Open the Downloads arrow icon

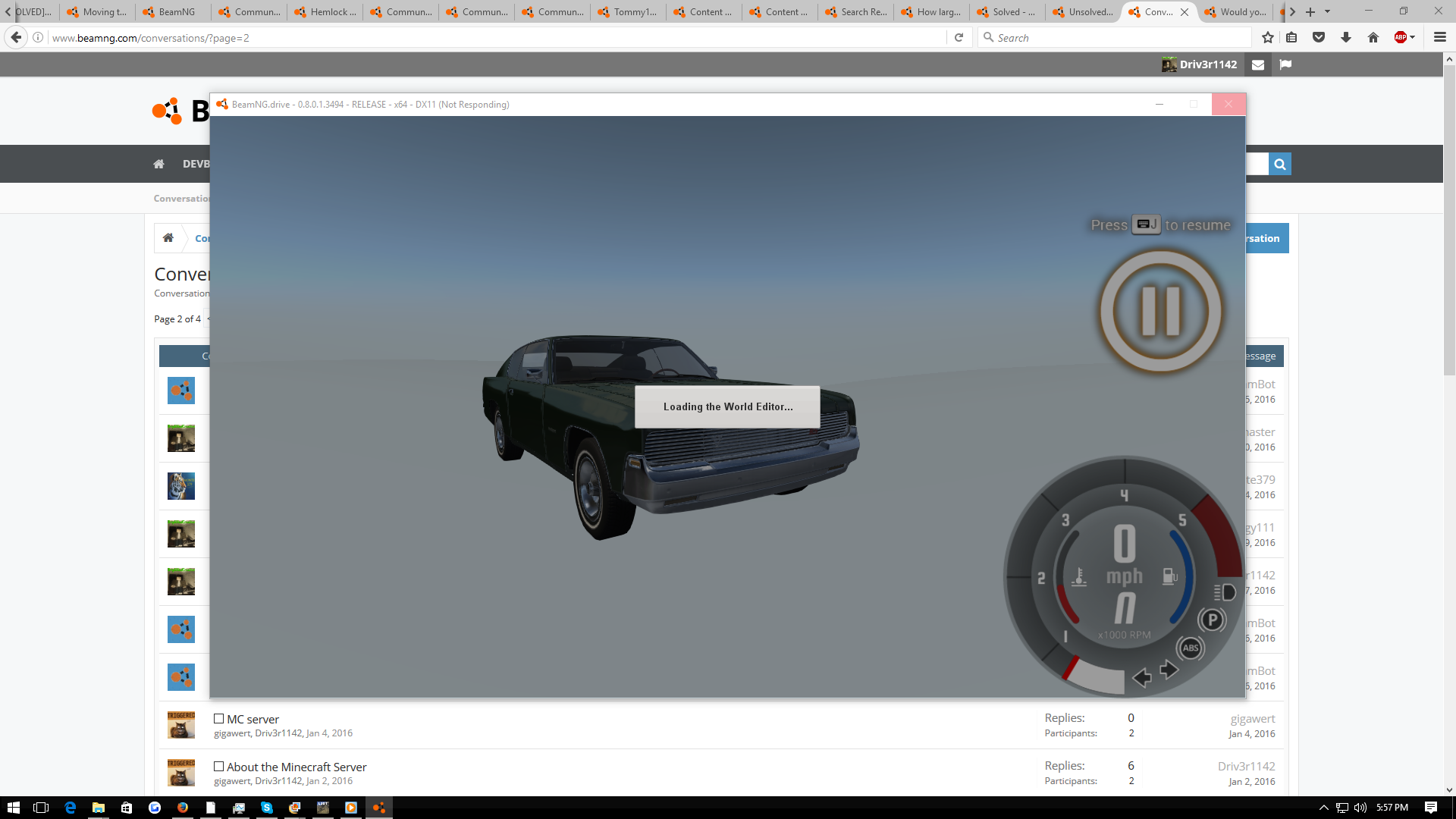click(x=1346, y=37)
